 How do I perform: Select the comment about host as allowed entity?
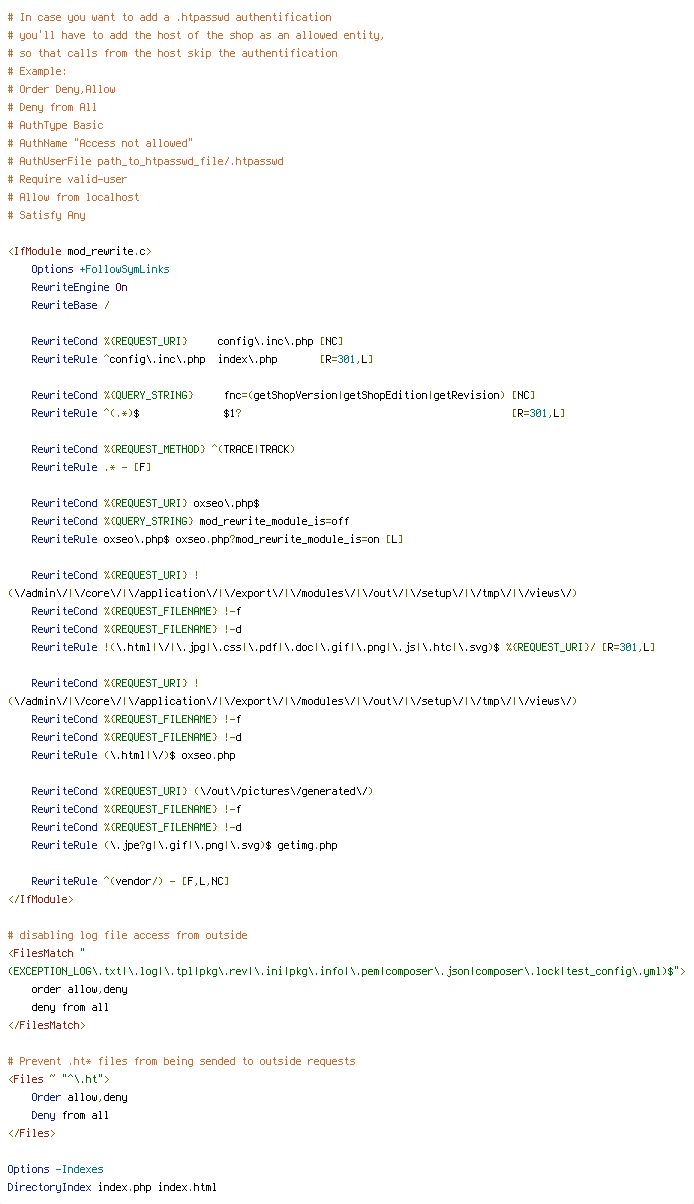pos(195,35)
